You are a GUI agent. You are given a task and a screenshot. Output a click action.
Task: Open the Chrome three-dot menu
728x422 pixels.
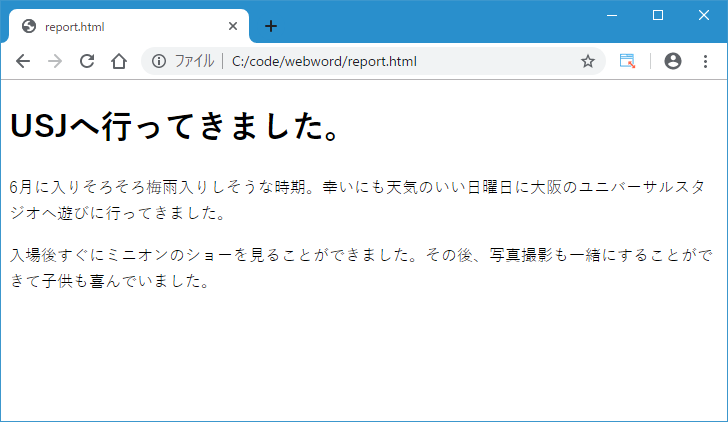[x=705, y=61]
